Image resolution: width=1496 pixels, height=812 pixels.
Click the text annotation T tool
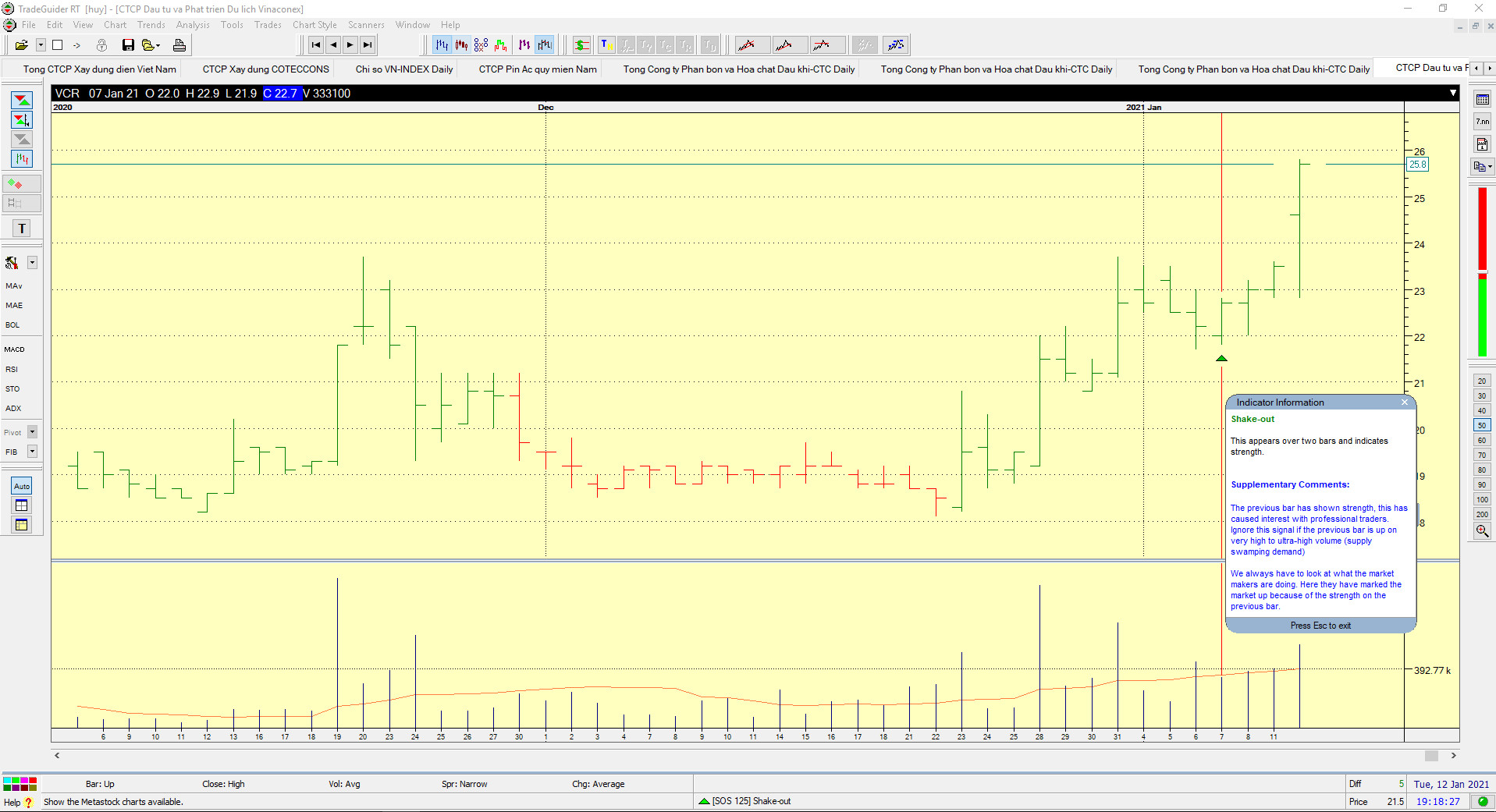coord(22,229)
